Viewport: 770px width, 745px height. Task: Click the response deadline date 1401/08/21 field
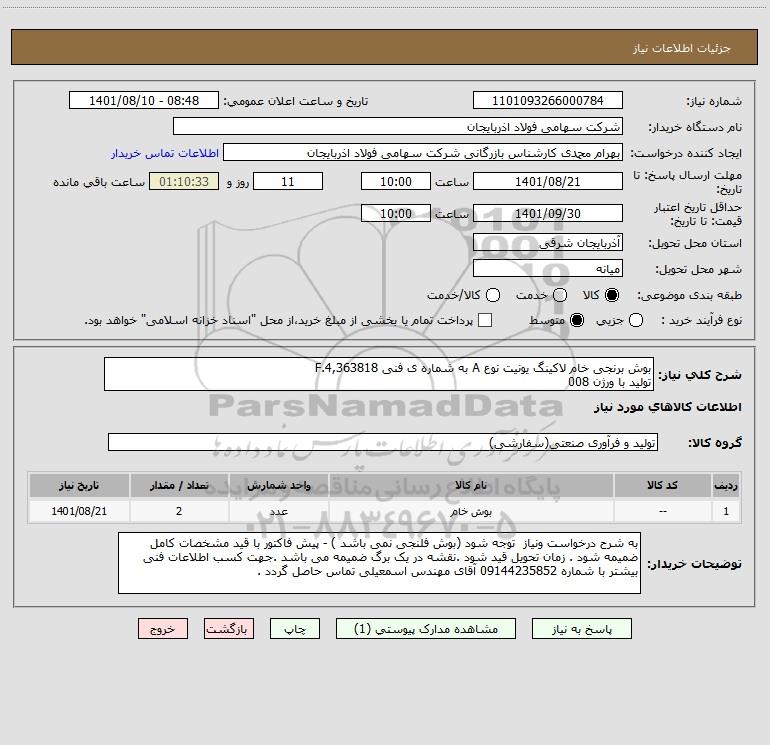click(548, 181)
